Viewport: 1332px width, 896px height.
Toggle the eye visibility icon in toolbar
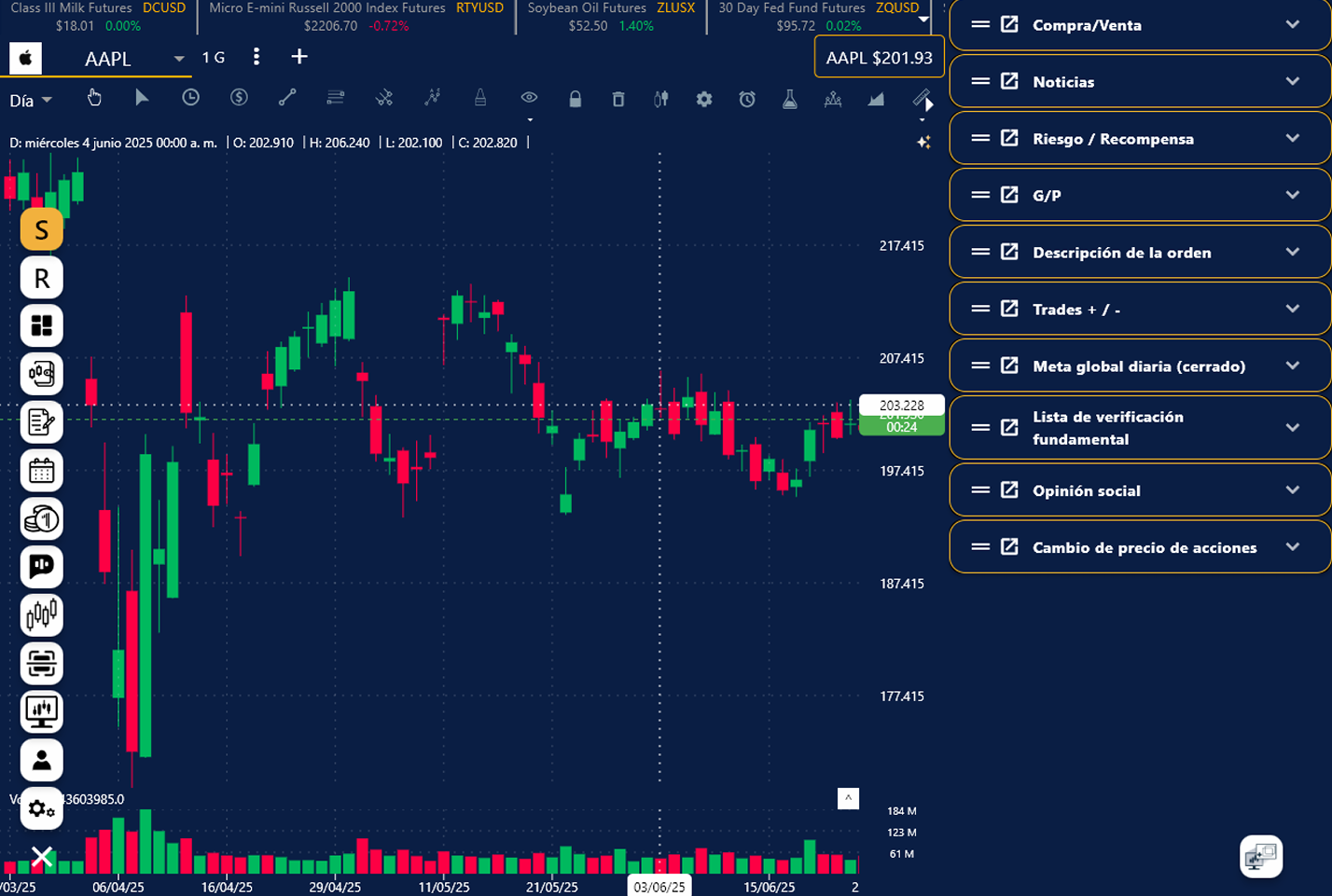tap(529, 98)
